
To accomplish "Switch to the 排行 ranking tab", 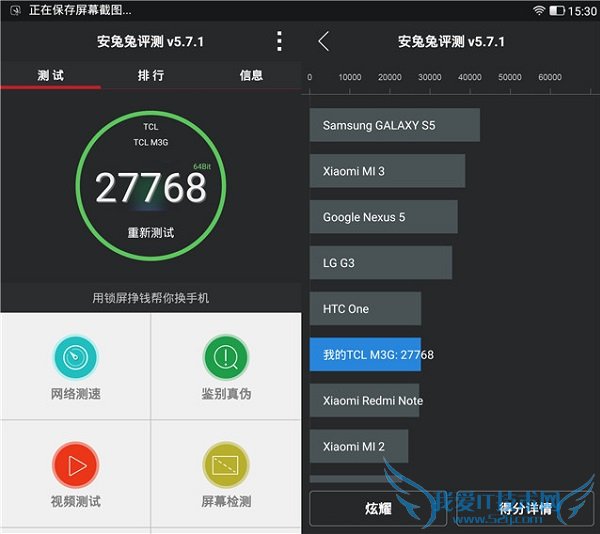I will point(151,75).
